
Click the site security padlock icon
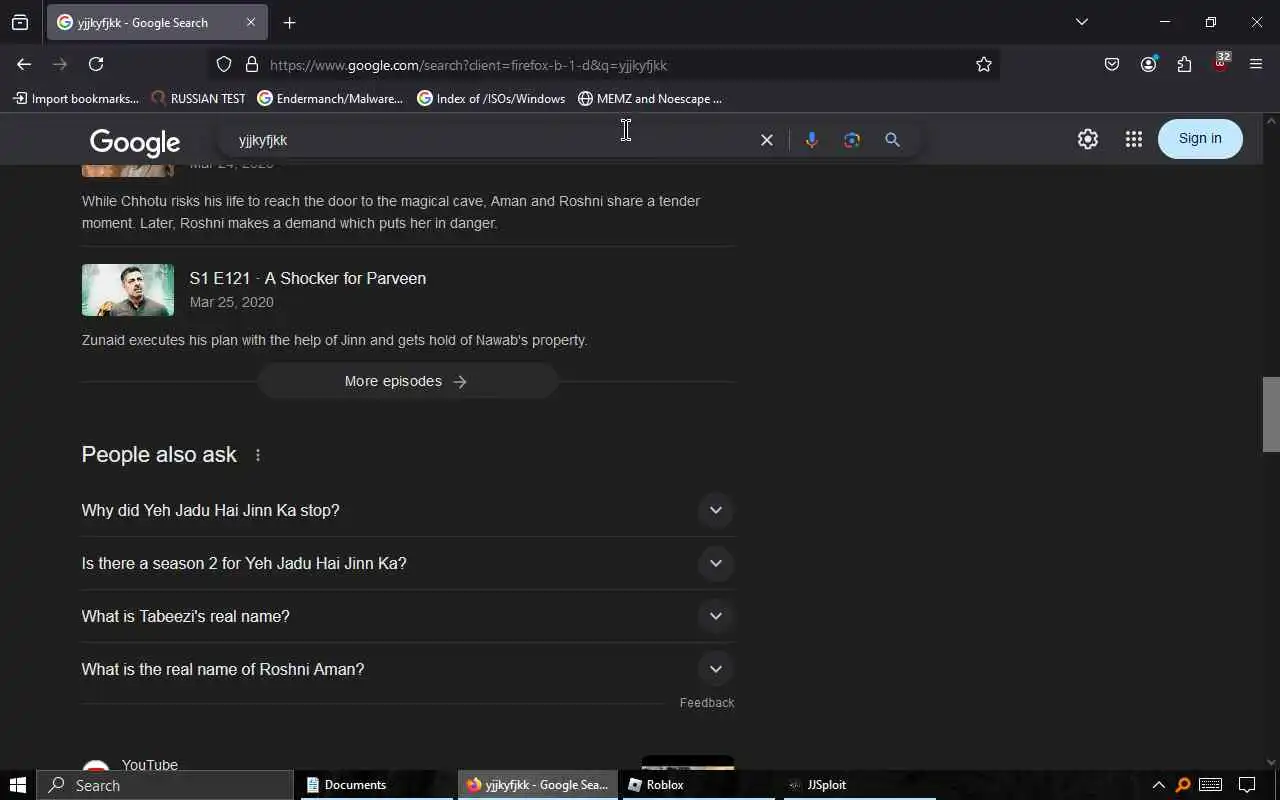252,64
